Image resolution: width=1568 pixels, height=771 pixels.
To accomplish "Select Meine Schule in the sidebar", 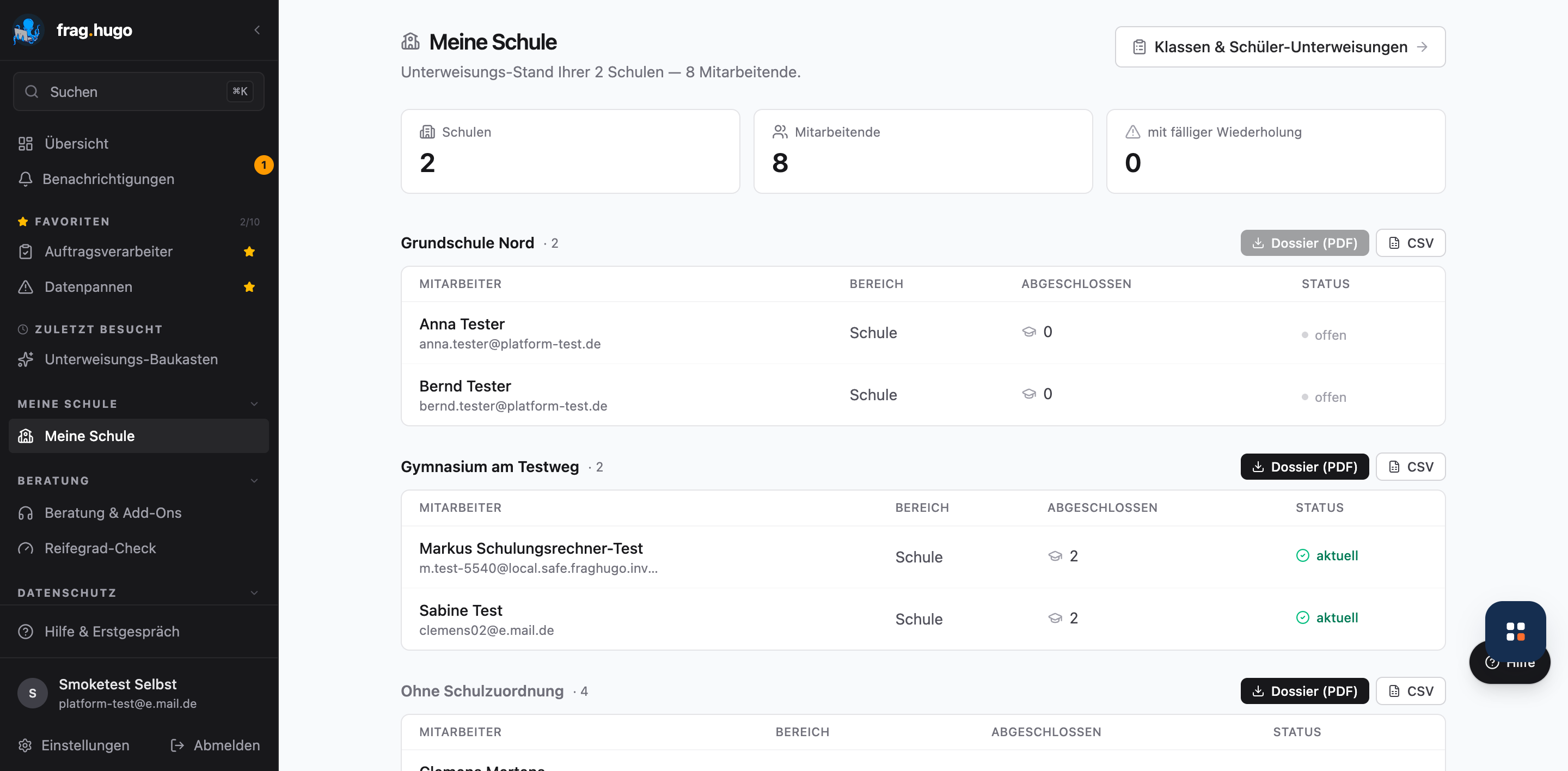I will [x=139, y=436].
